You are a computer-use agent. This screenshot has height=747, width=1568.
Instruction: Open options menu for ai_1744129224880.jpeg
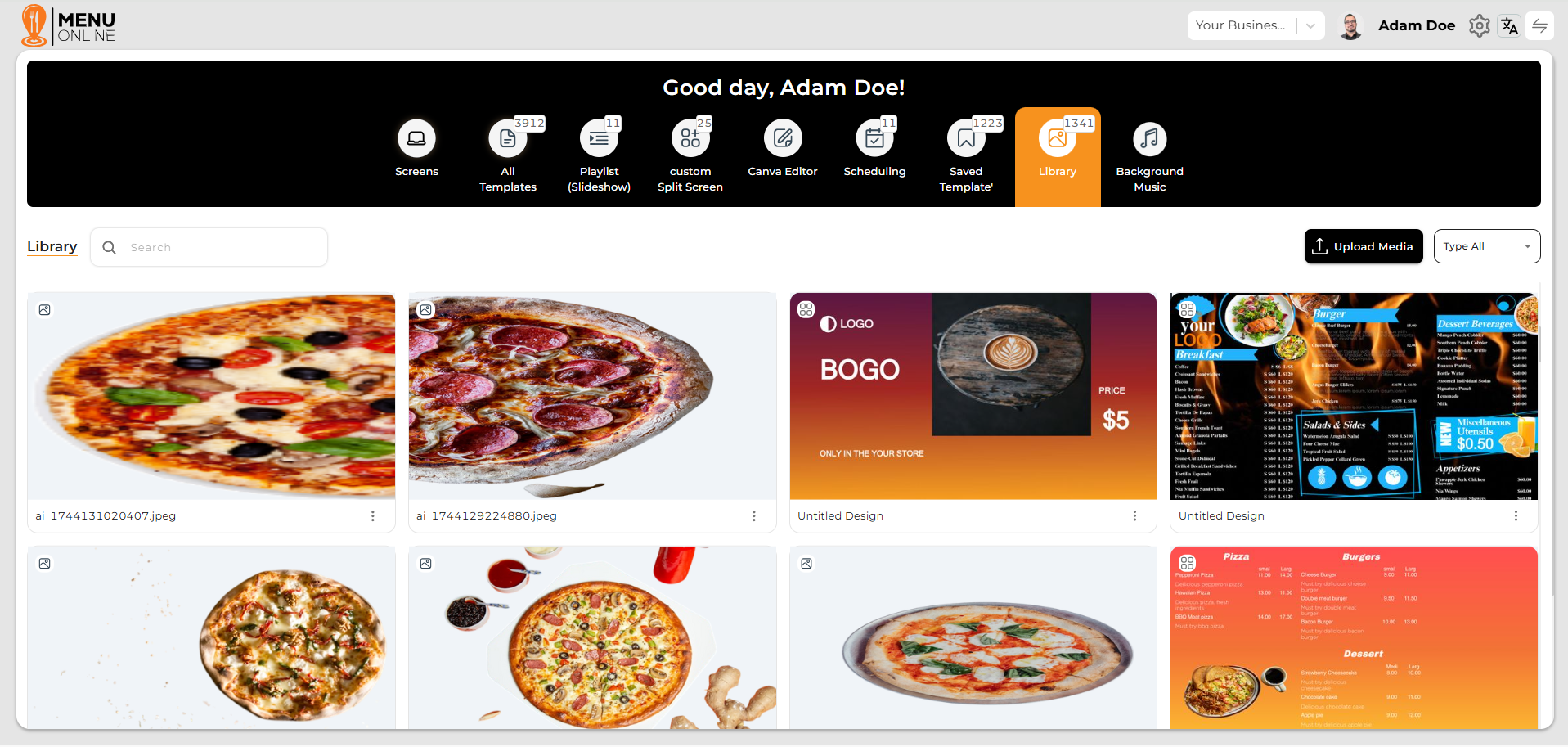click(754, 516)
